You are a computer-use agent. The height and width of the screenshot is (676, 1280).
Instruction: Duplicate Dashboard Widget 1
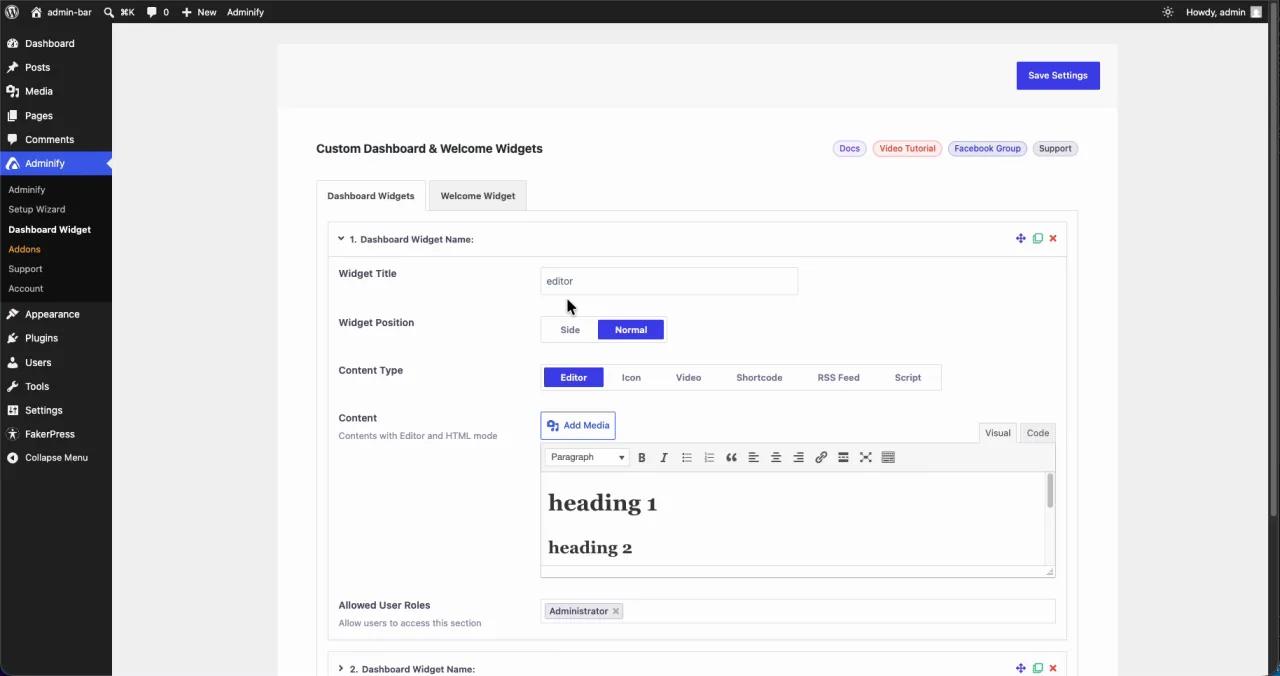pyautogui.click(x=1037, y=238)
